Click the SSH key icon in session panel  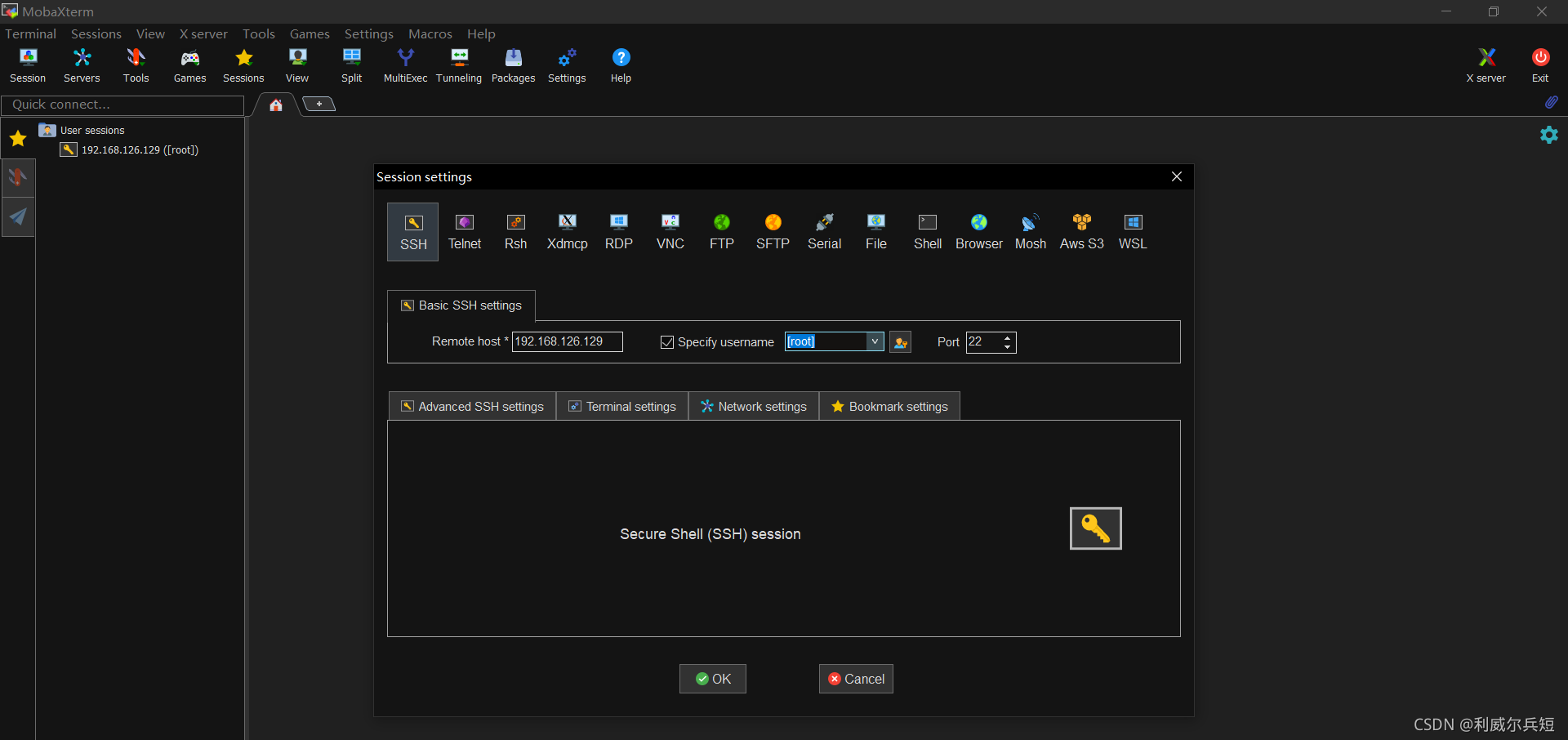pos(1096,528)
